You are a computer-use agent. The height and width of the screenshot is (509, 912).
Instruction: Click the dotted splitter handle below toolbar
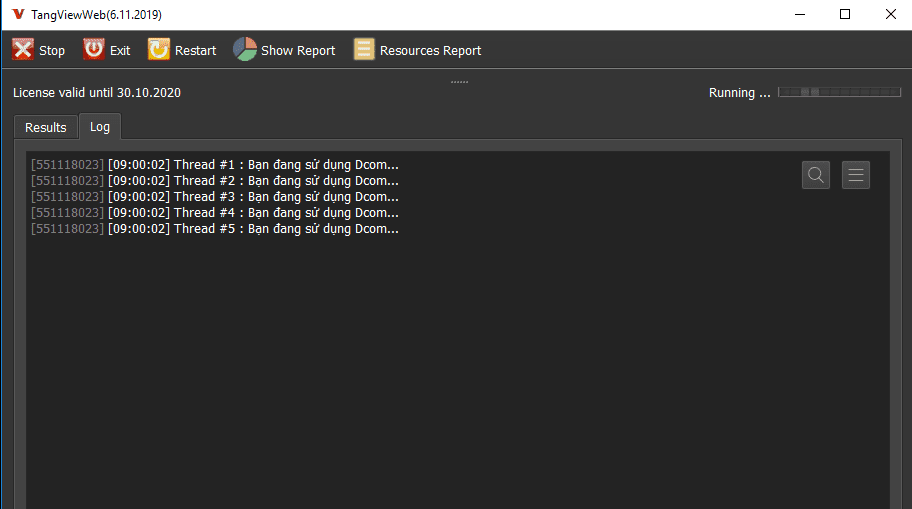coord(459,81)
